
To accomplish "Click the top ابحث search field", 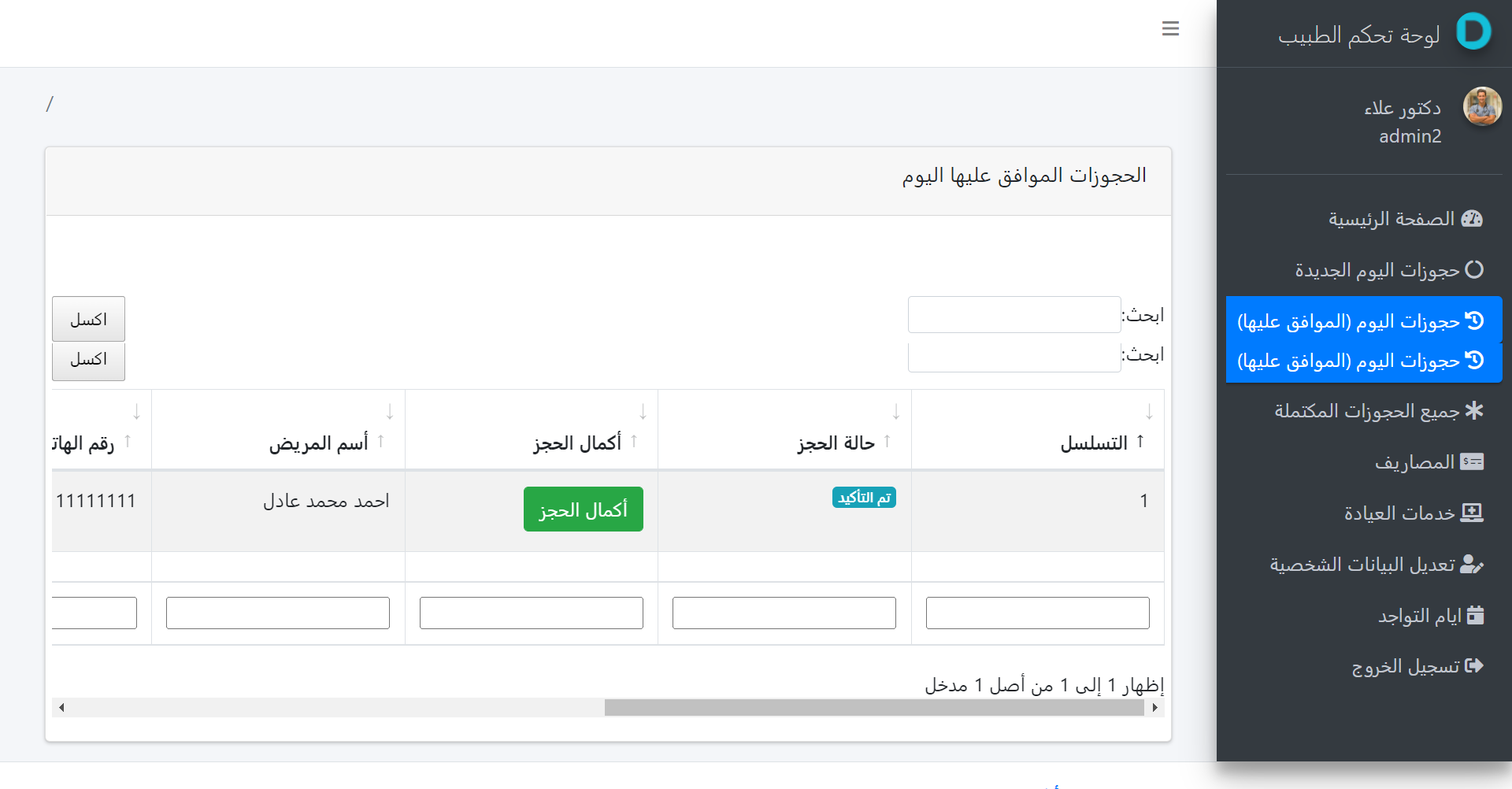I will click(x=1014, y=315).
